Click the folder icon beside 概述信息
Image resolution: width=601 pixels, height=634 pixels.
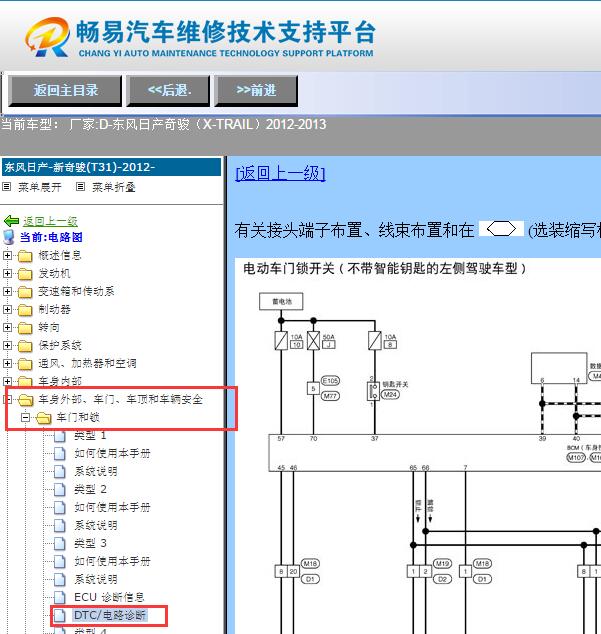click(x=25, y=256)
